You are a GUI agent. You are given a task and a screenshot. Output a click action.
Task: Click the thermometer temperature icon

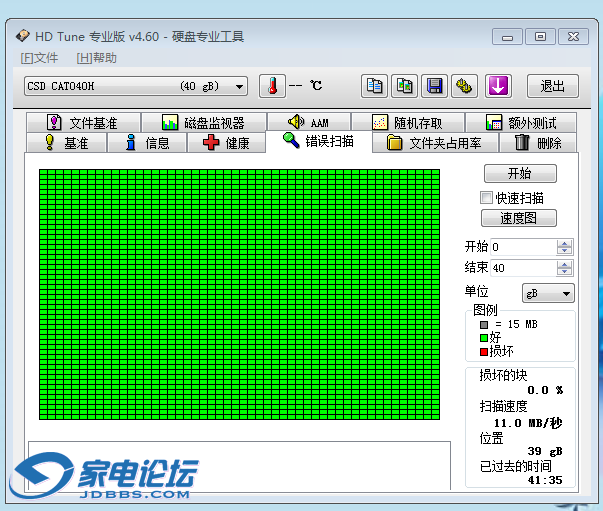tap(272, 86)
